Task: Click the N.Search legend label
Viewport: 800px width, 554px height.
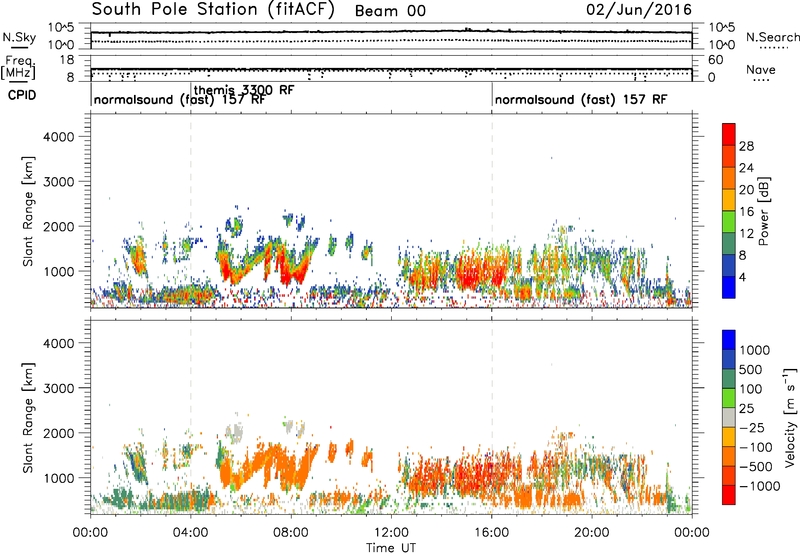Action: click(x=772, y=37)
